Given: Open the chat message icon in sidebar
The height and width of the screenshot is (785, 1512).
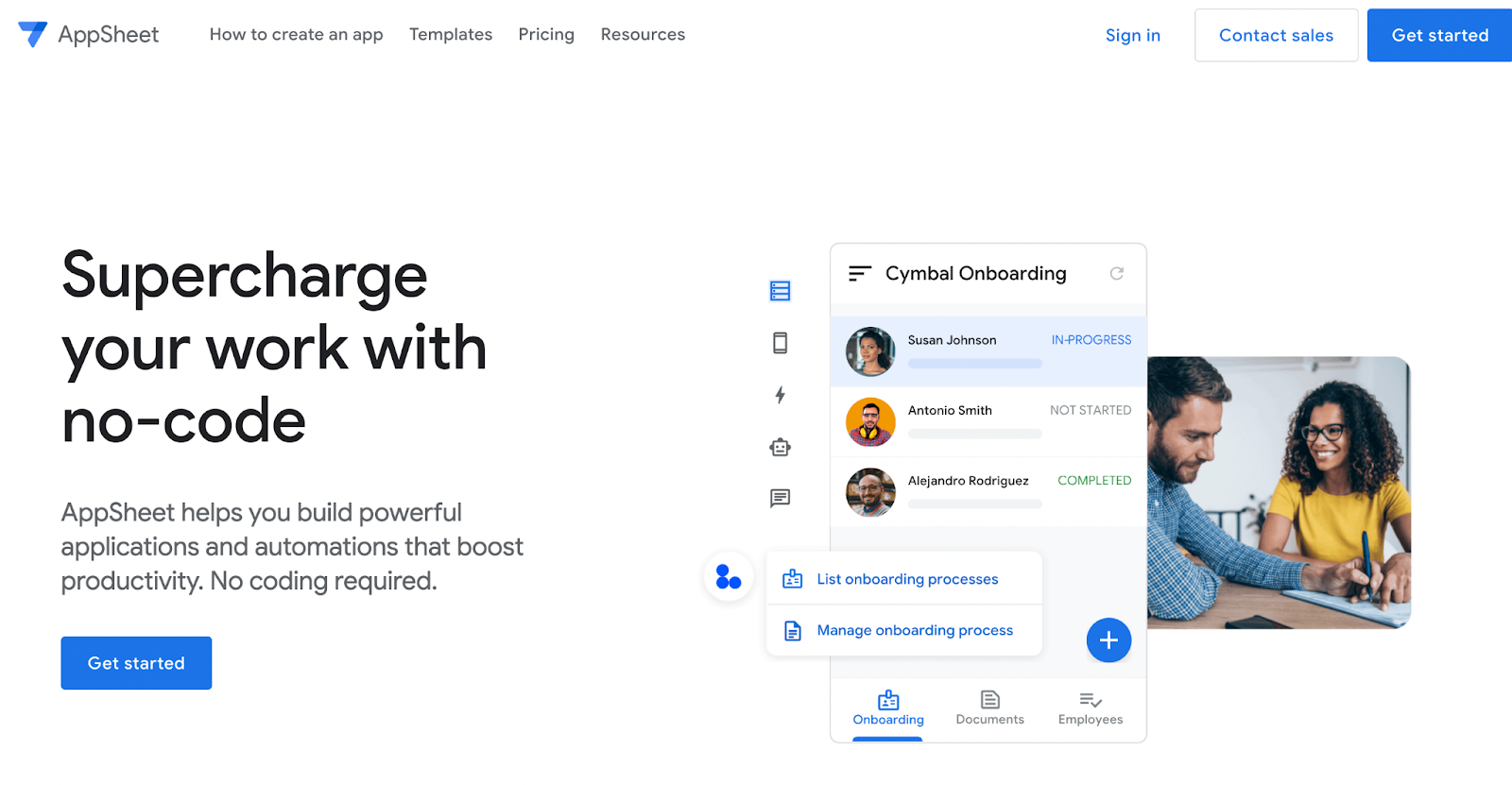Looking at the screenshot, I should [780, 498].
